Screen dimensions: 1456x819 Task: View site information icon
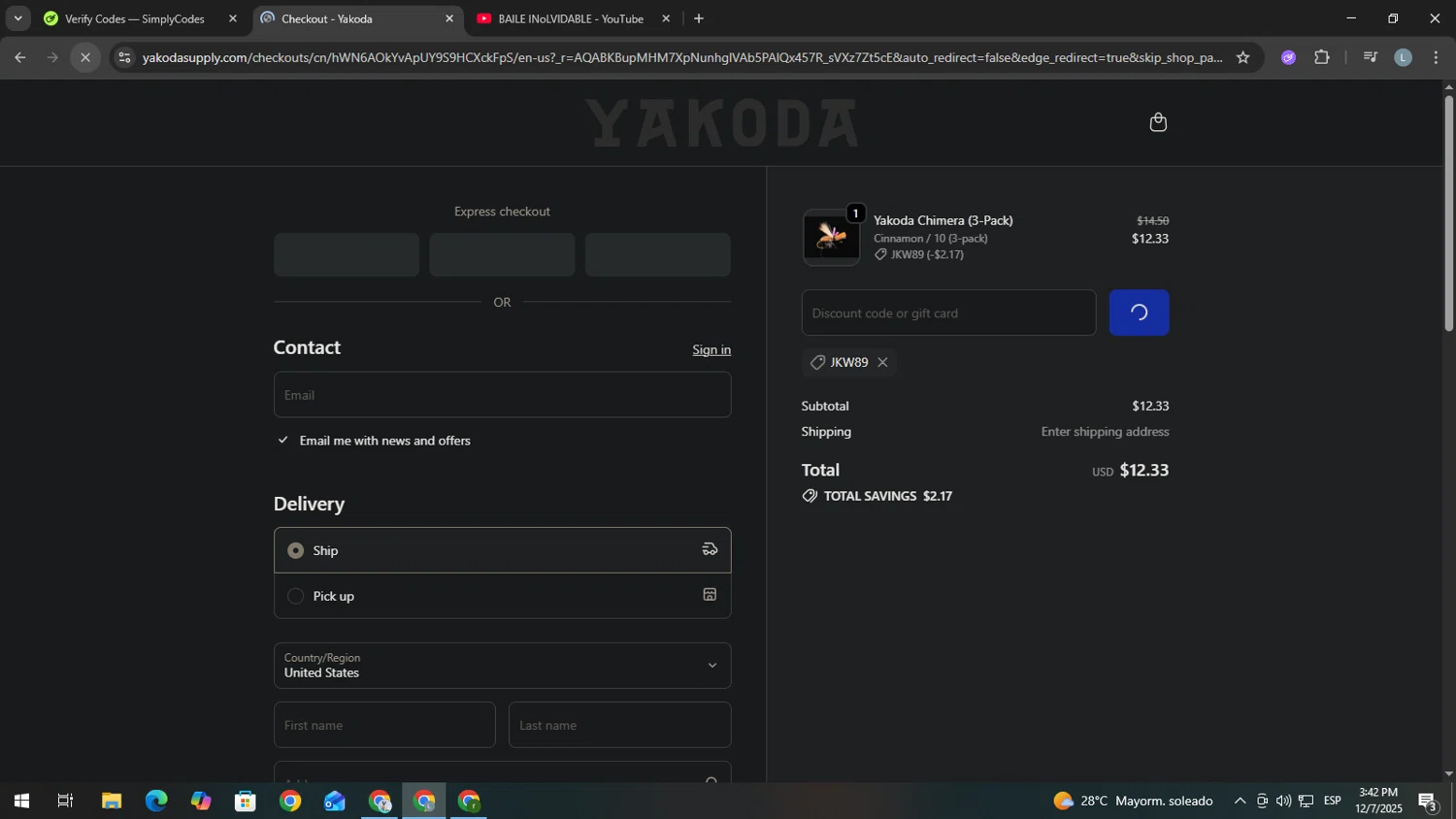click(124, 57)
